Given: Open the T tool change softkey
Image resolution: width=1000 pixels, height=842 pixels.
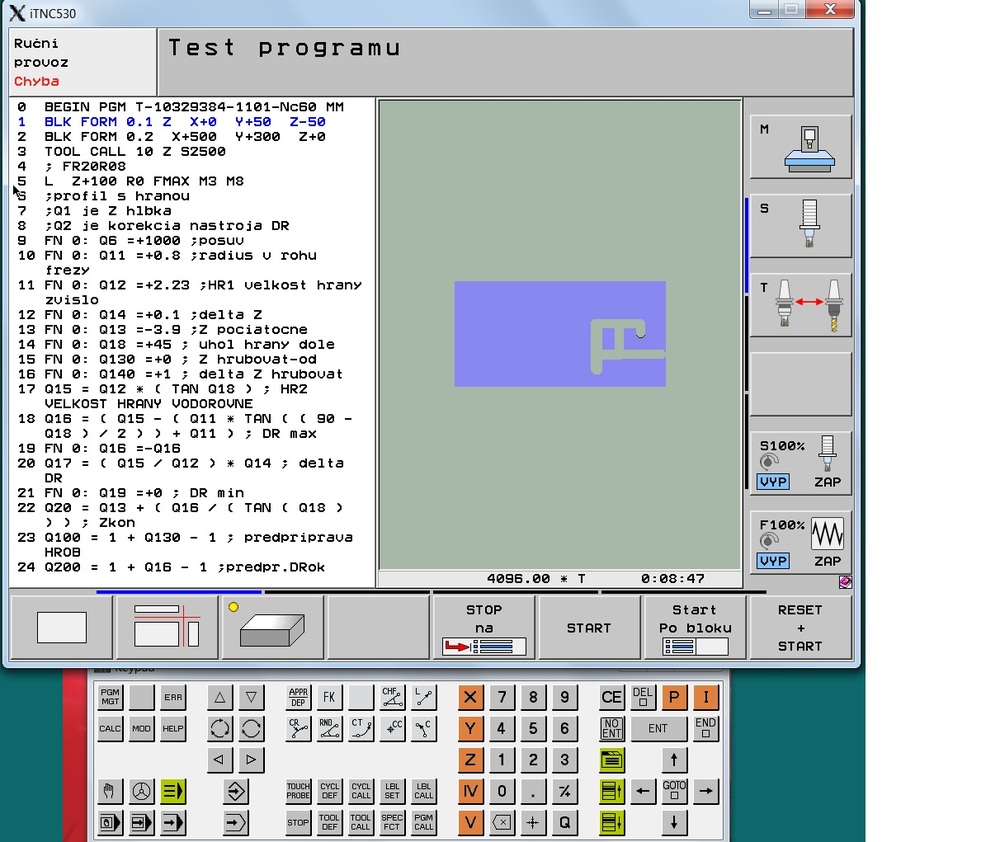Looking at the screenshot, I should tap(800, 305).
